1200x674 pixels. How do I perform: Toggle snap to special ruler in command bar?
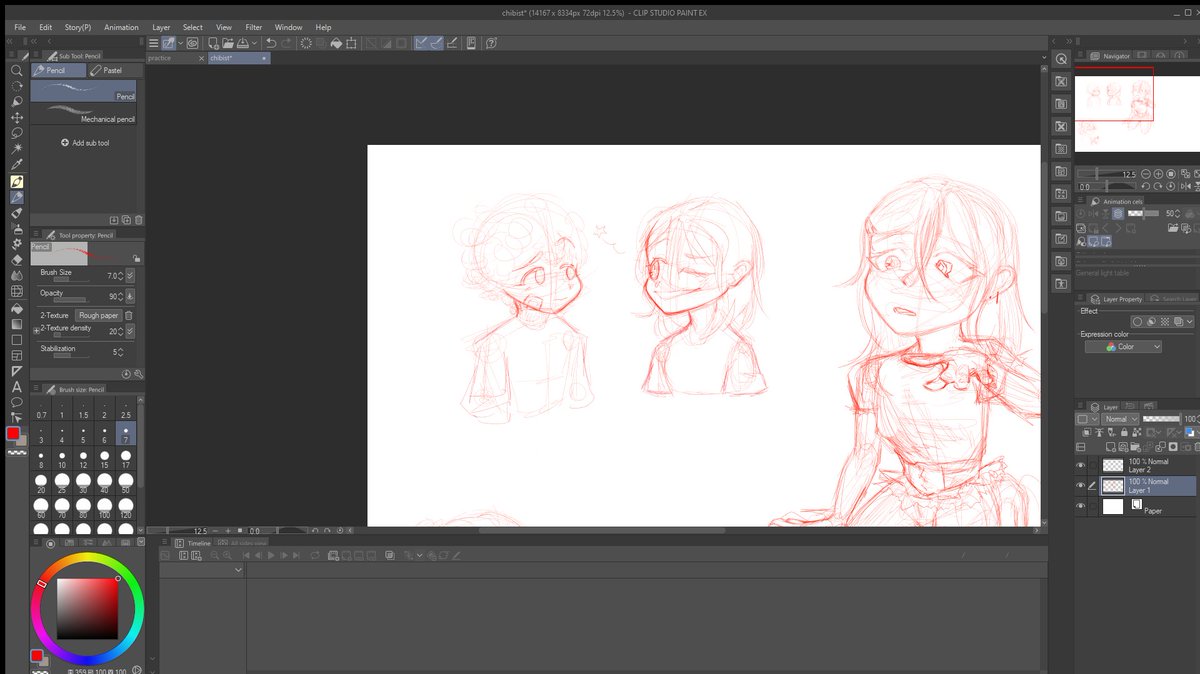click(437, 43)
